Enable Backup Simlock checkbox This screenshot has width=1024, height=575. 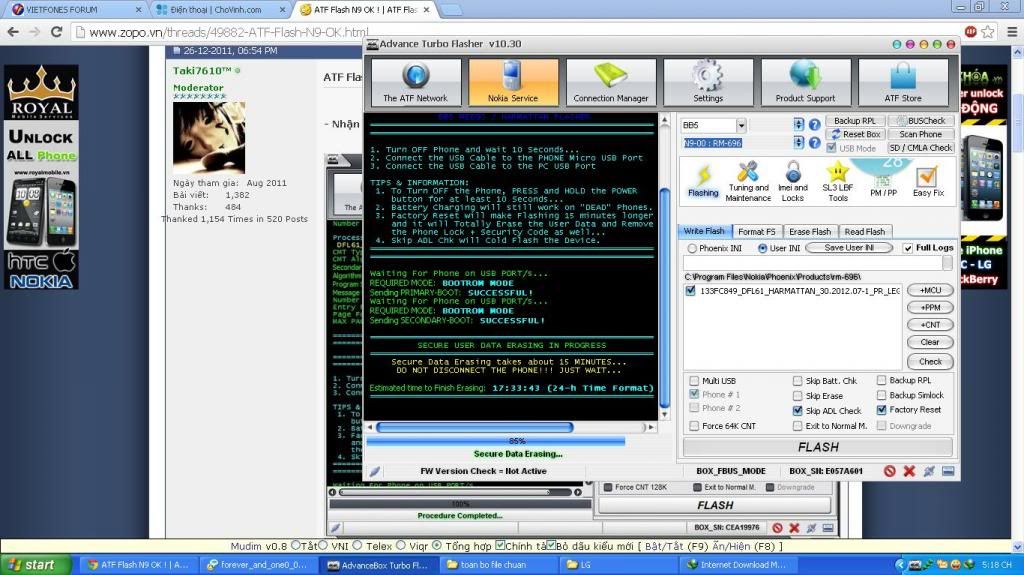(x=882, y=395)
